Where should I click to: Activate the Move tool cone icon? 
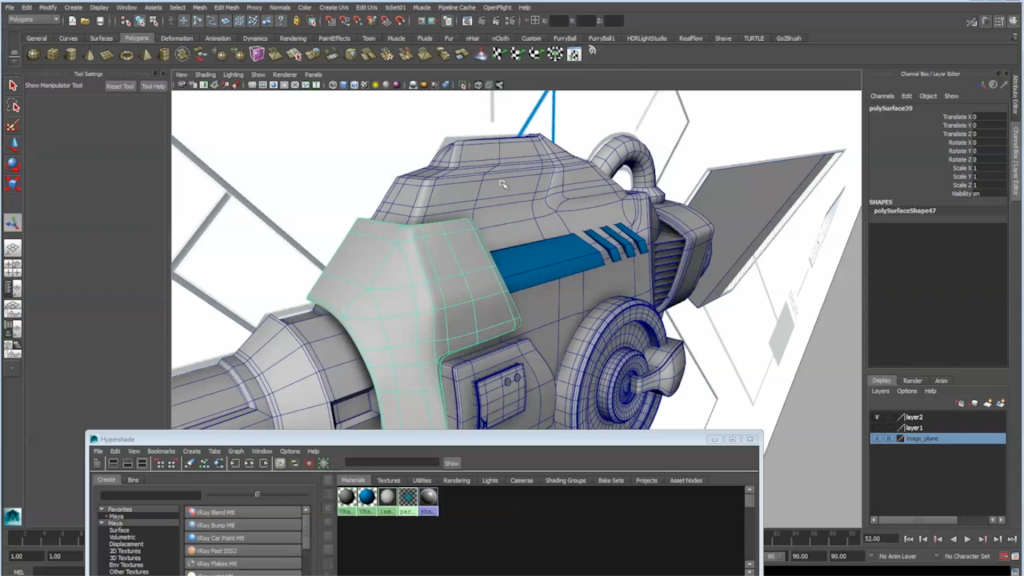(12, 144)
